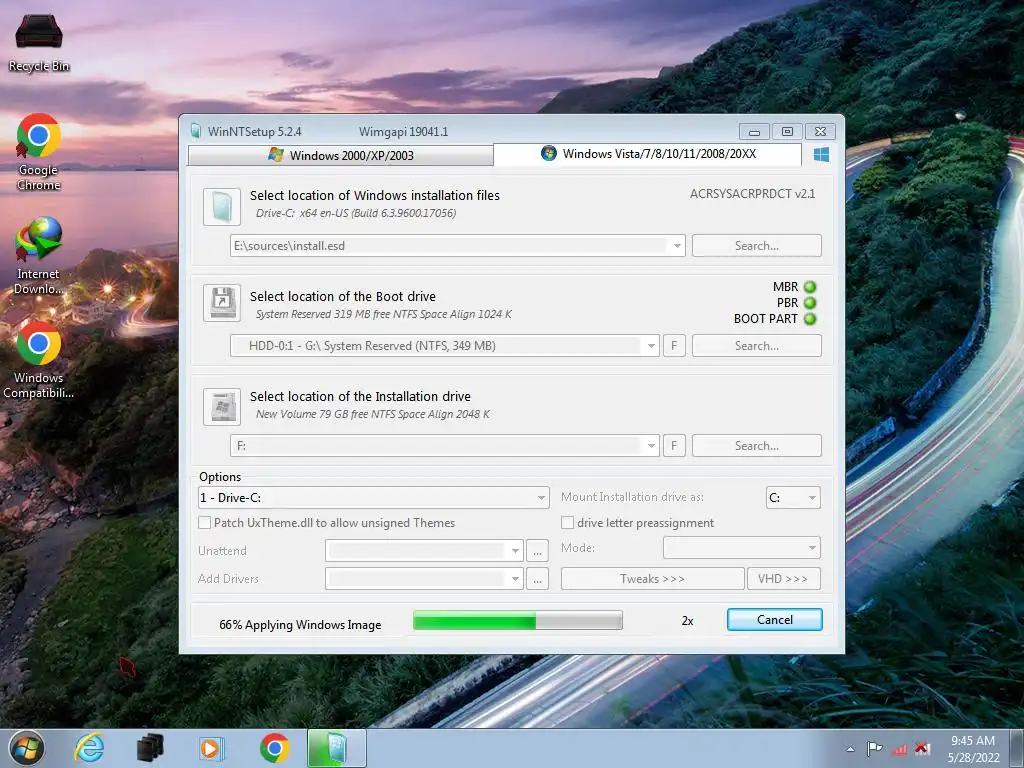This screenshot has width=1024, height=768.
Task: Open the VHD >>> options
Action: pyautogui.click(x=784, y=579)
